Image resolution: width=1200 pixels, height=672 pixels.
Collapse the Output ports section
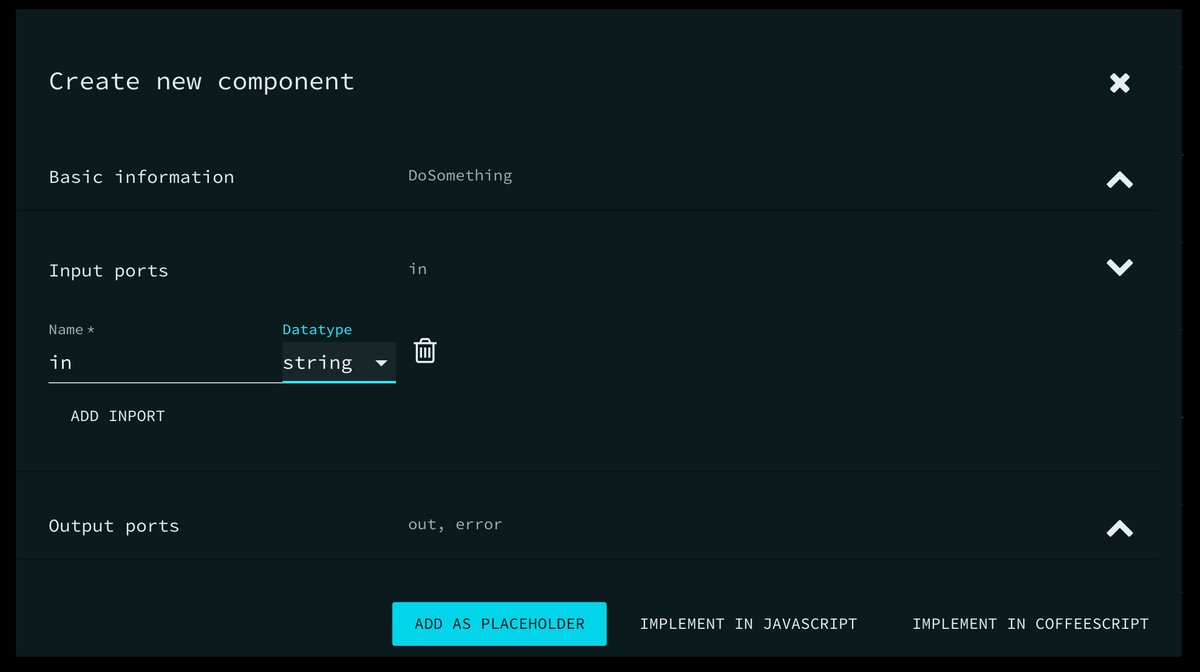click(1119, 528)
